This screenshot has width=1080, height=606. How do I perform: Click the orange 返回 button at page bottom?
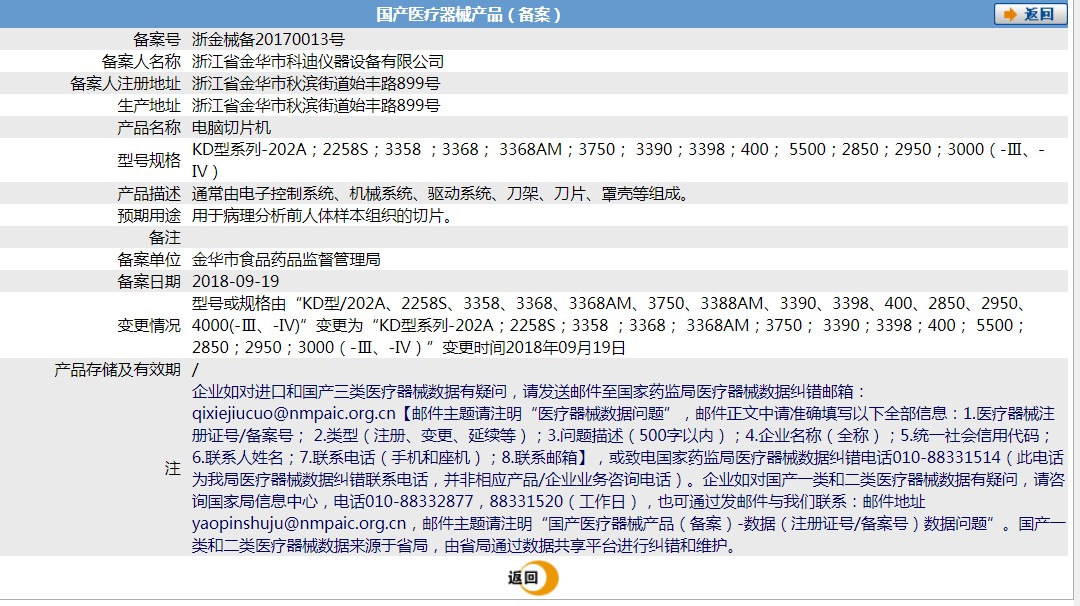point(532,578)
